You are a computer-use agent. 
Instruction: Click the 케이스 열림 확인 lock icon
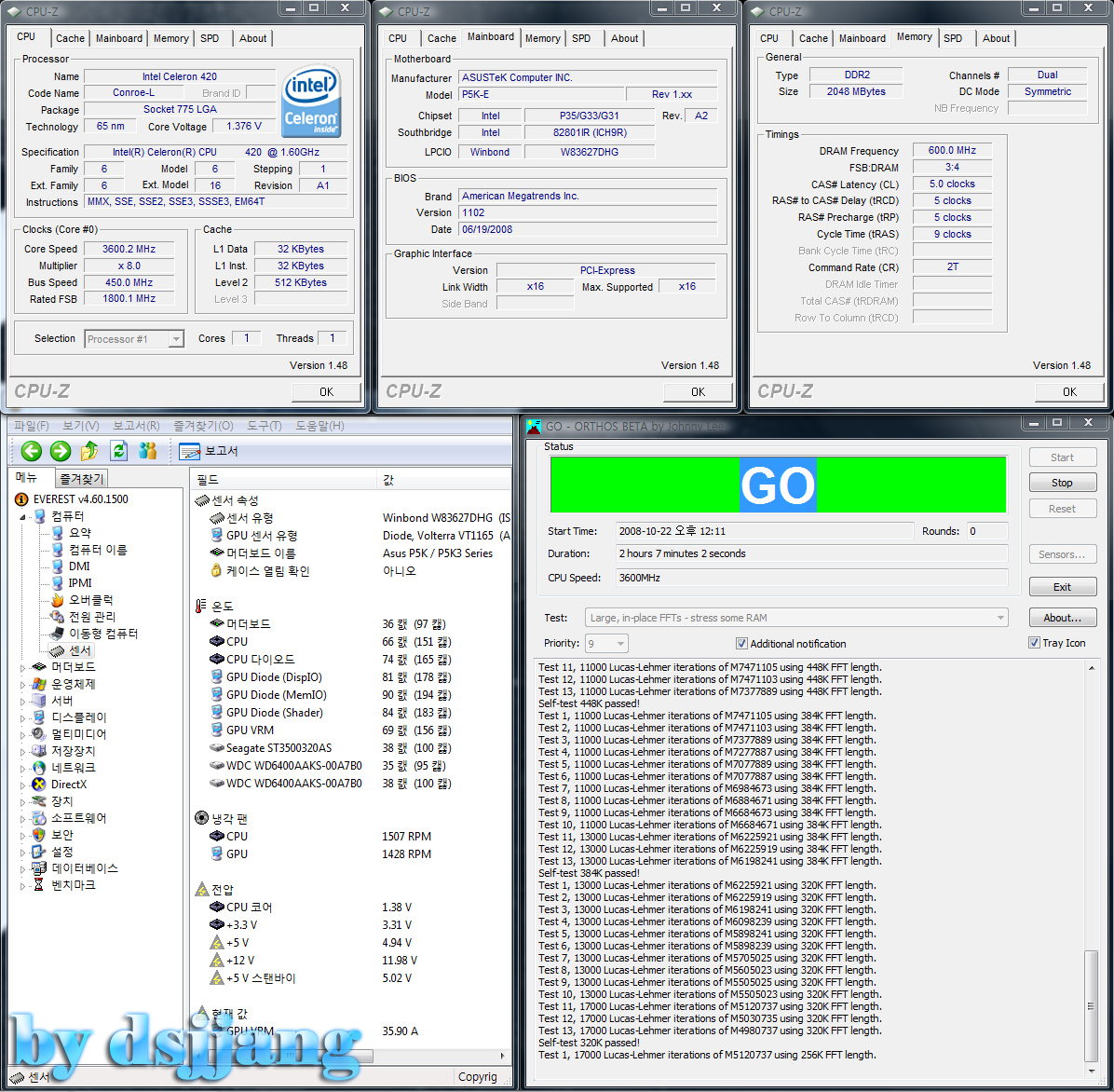217,570
